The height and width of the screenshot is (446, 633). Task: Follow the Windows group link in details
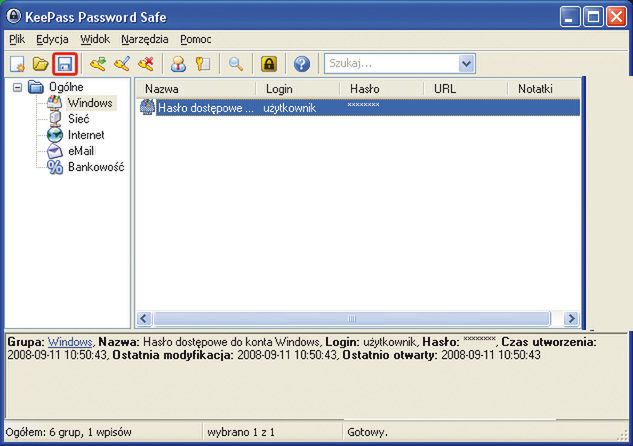point(70,342)
